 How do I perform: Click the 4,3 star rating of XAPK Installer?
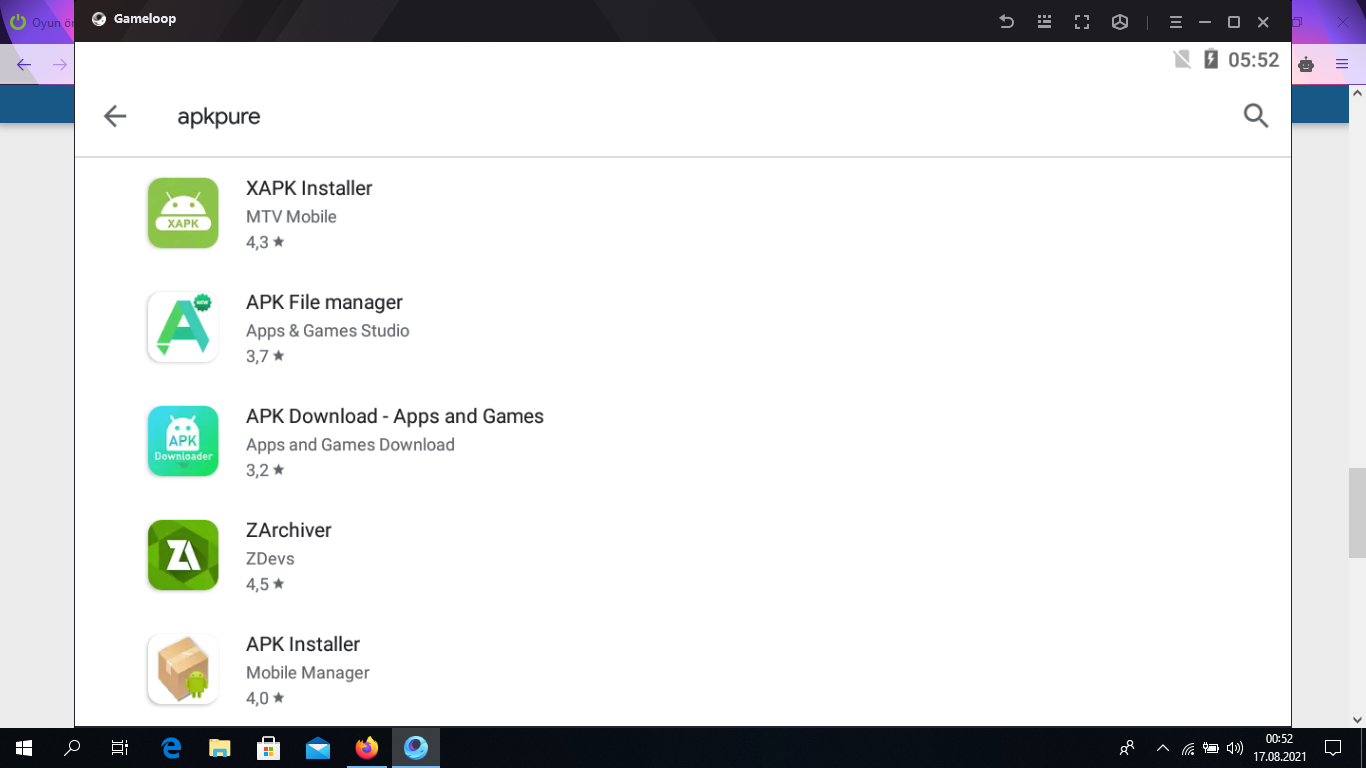[x=265, y=242]
